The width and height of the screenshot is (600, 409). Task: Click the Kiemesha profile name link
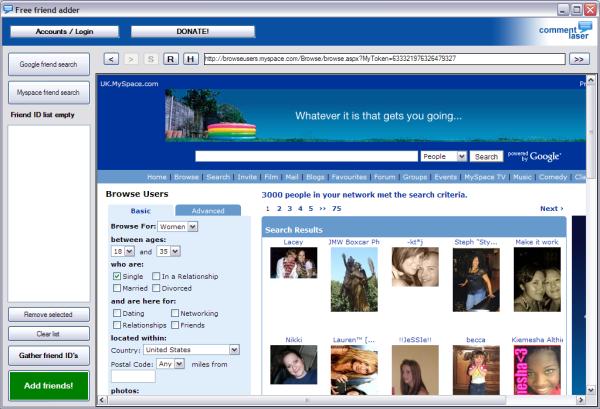[x=537, y=340]
